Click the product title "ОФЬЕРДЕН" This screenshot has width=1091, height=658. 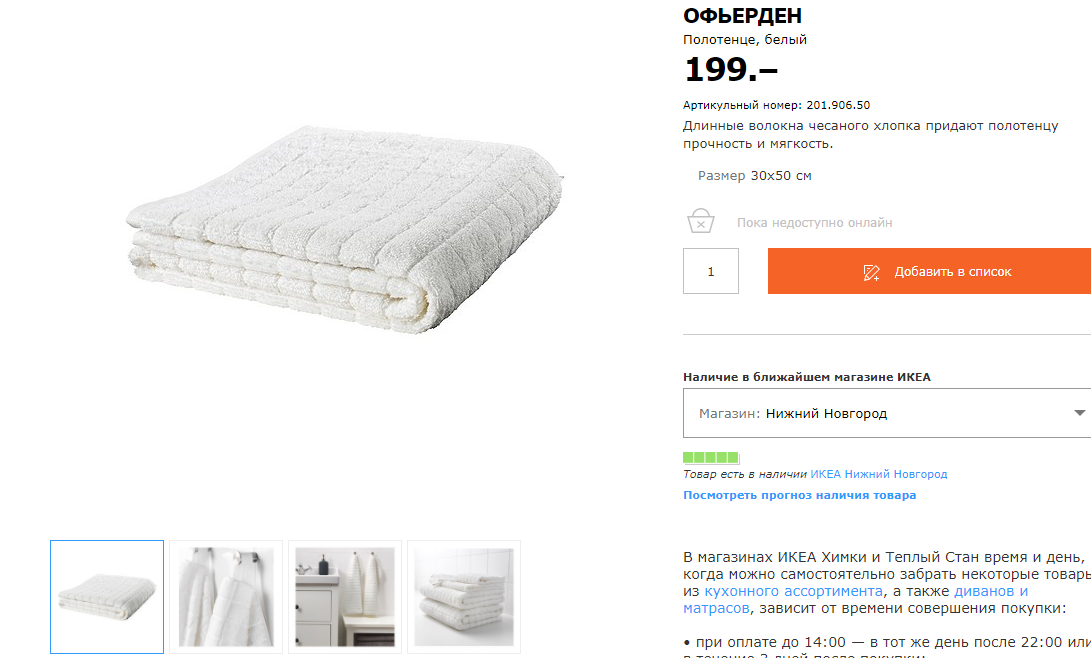[x=742, y=16]
